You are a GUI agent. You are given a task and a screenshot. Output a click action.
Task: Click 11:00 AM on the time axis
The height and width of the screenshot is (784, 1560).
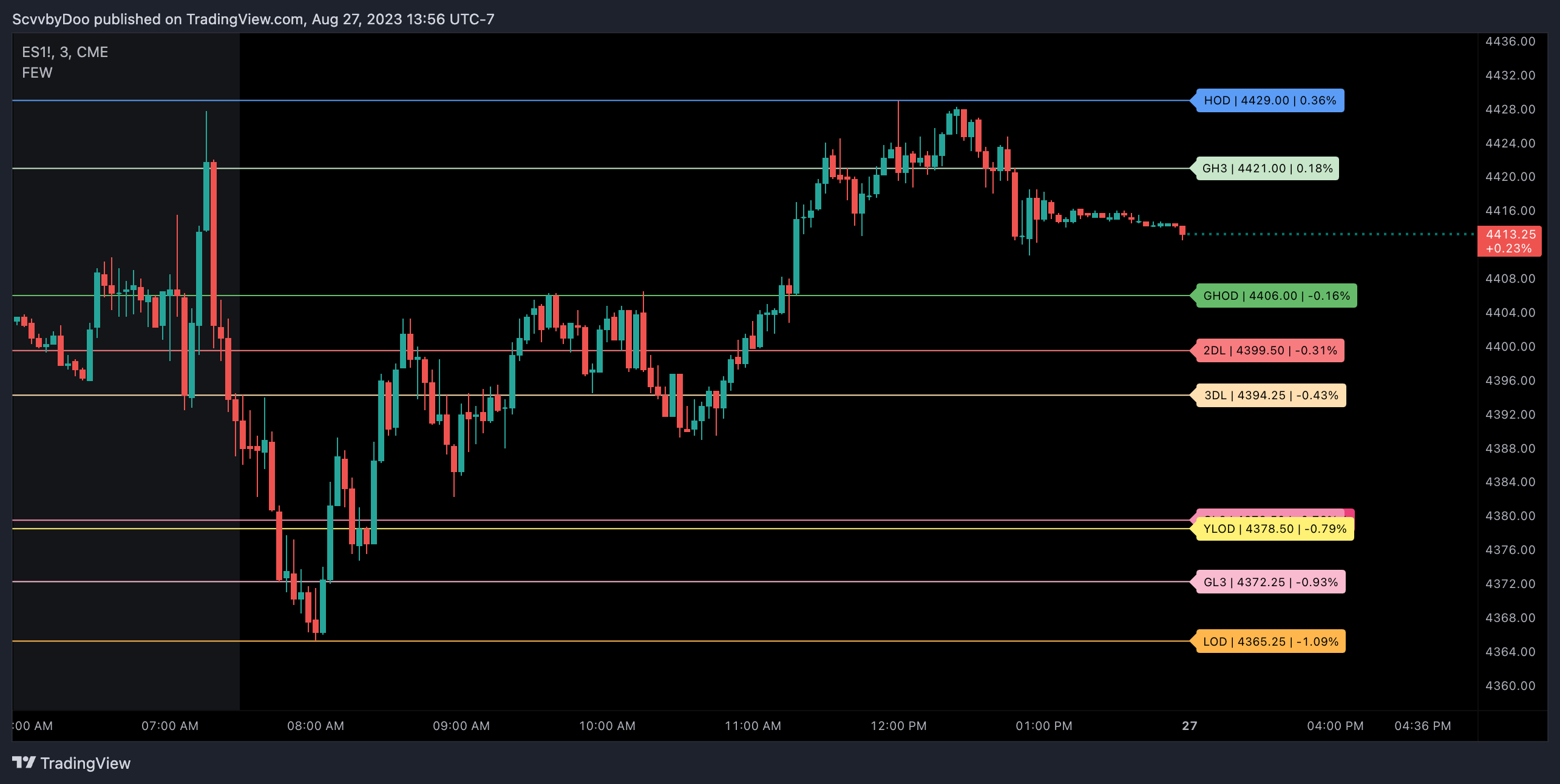(753, 726)
